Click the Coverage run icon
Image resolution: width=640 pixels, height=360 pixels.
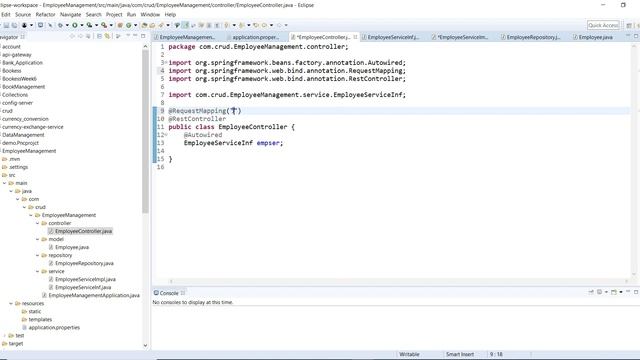(89, 25)
